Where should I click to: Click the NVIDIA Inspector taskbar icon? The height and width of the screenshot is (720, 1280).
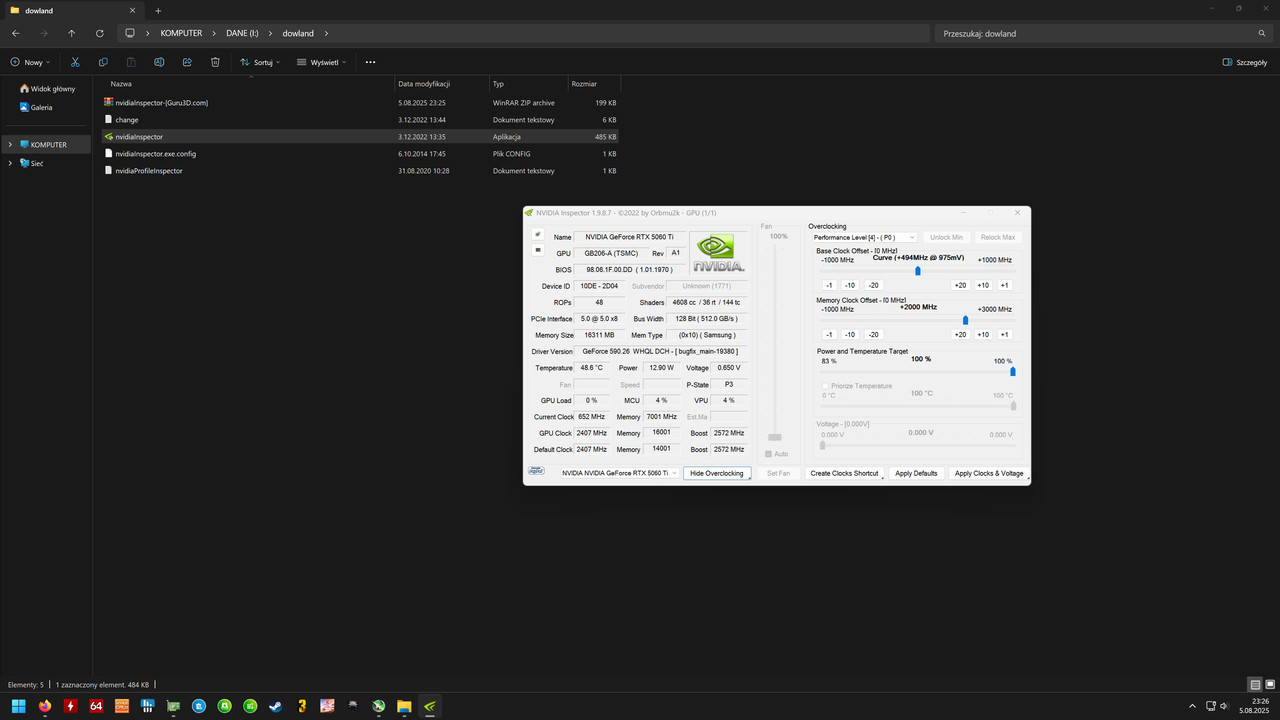[429, 706]
